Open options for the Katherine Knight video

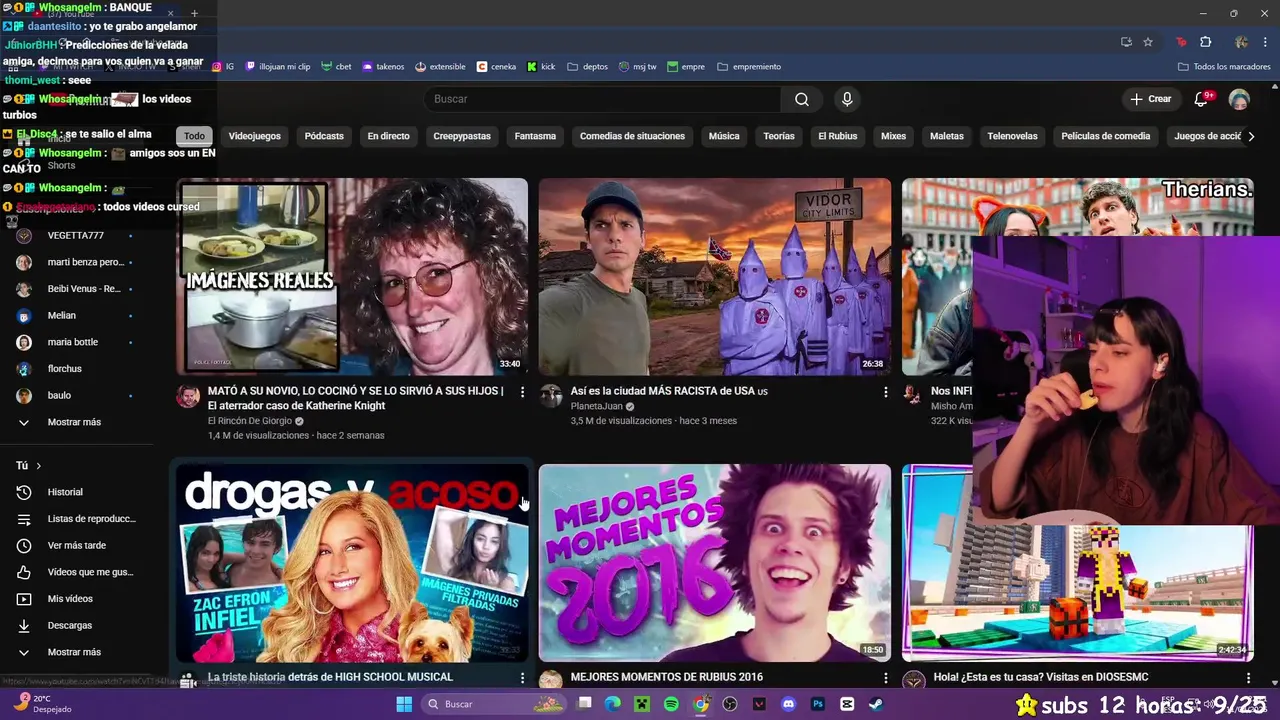(522, 392)
